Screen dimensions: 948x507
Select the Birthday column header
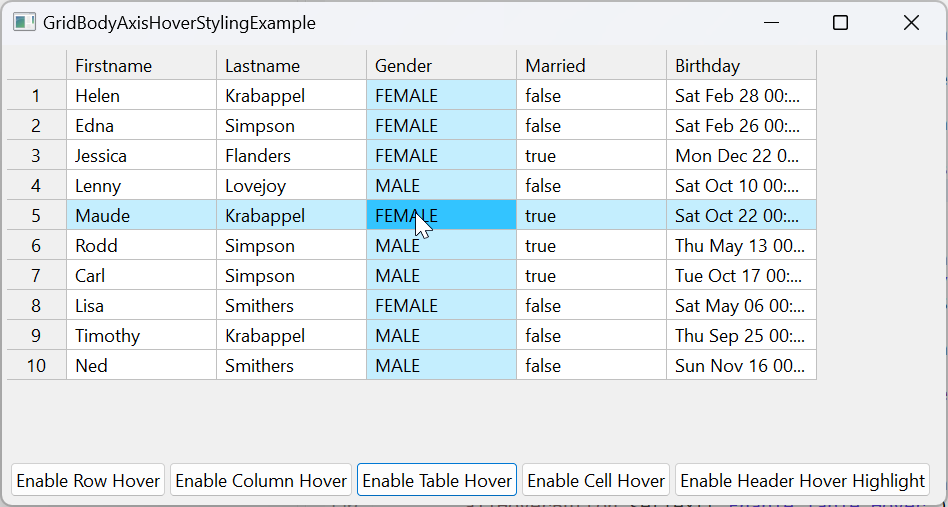coord(741,66)
